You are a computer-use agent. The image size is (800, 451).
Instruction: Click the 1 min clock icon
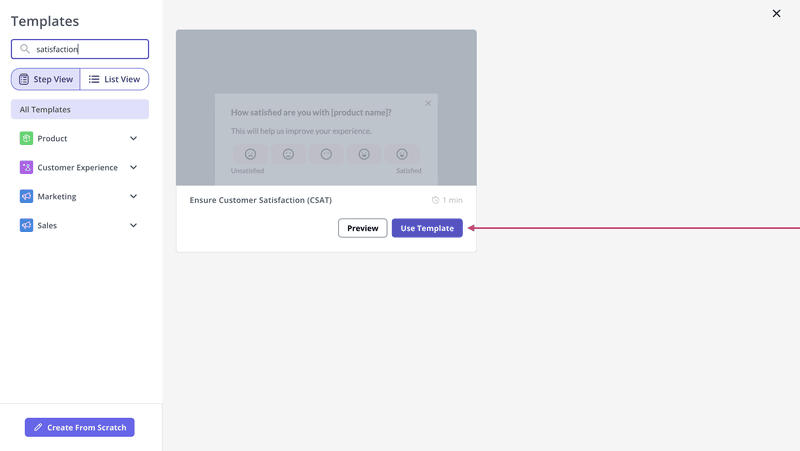coord(435,200)
